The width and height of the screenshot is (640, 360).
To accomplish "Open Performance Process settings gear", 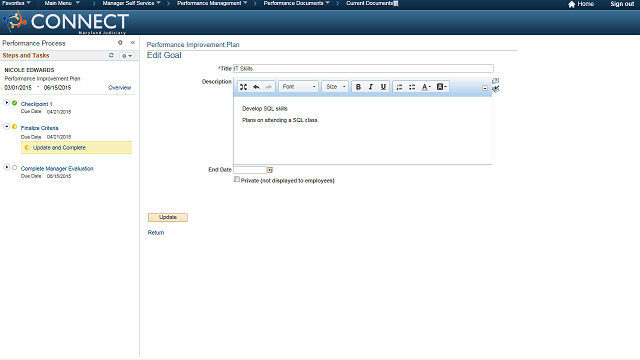I will (x=120, y=42).
